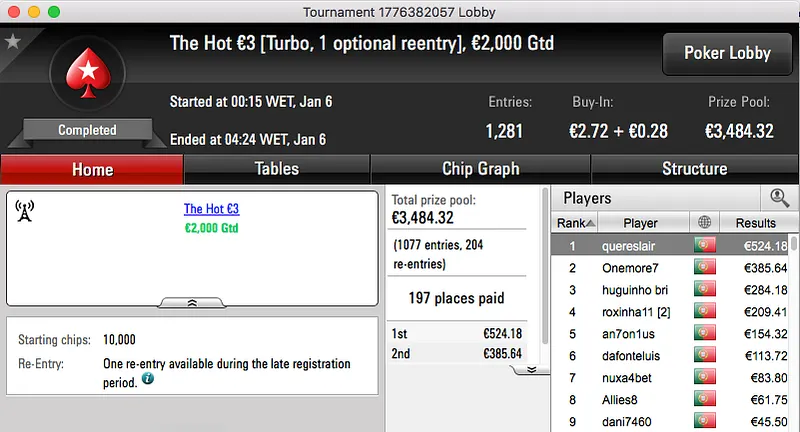
Task: Open the player search magnifier
Action: (x=779, y=198)
